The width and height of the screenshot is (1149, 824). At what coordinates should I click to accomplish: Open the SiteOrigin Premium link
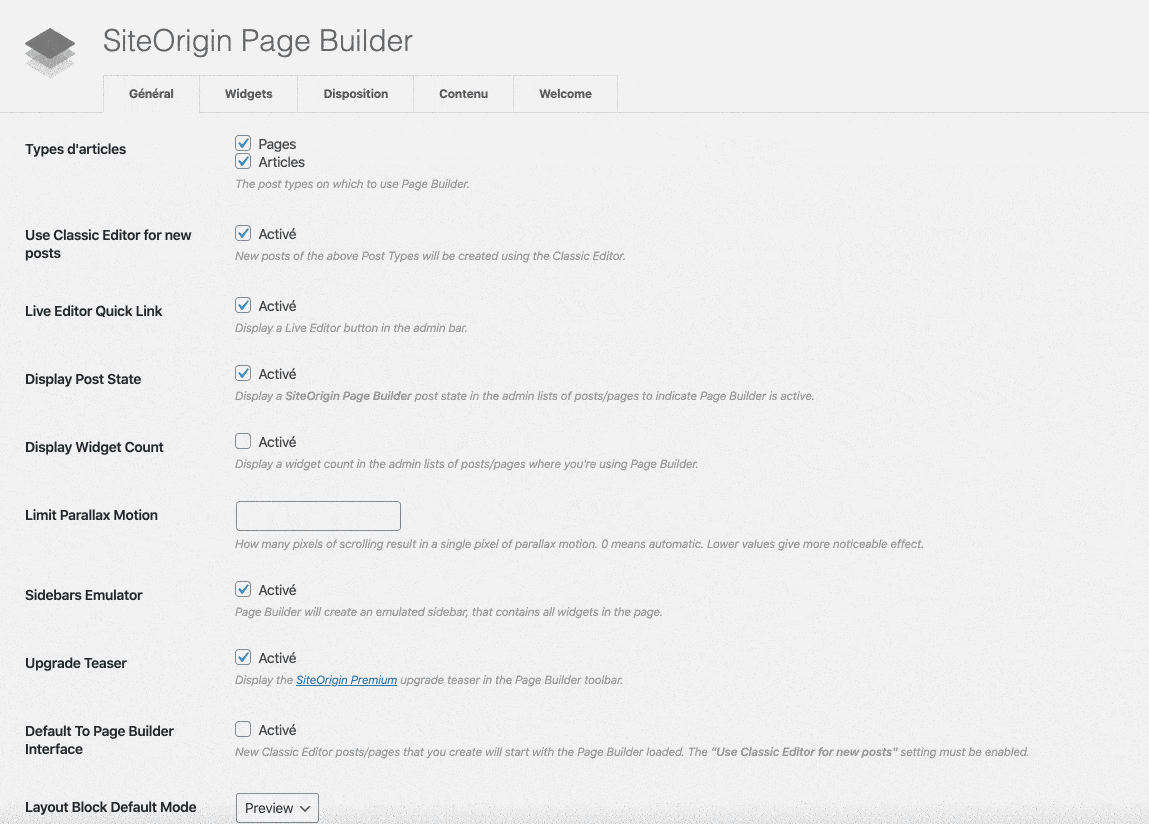(x=345, y=679)
